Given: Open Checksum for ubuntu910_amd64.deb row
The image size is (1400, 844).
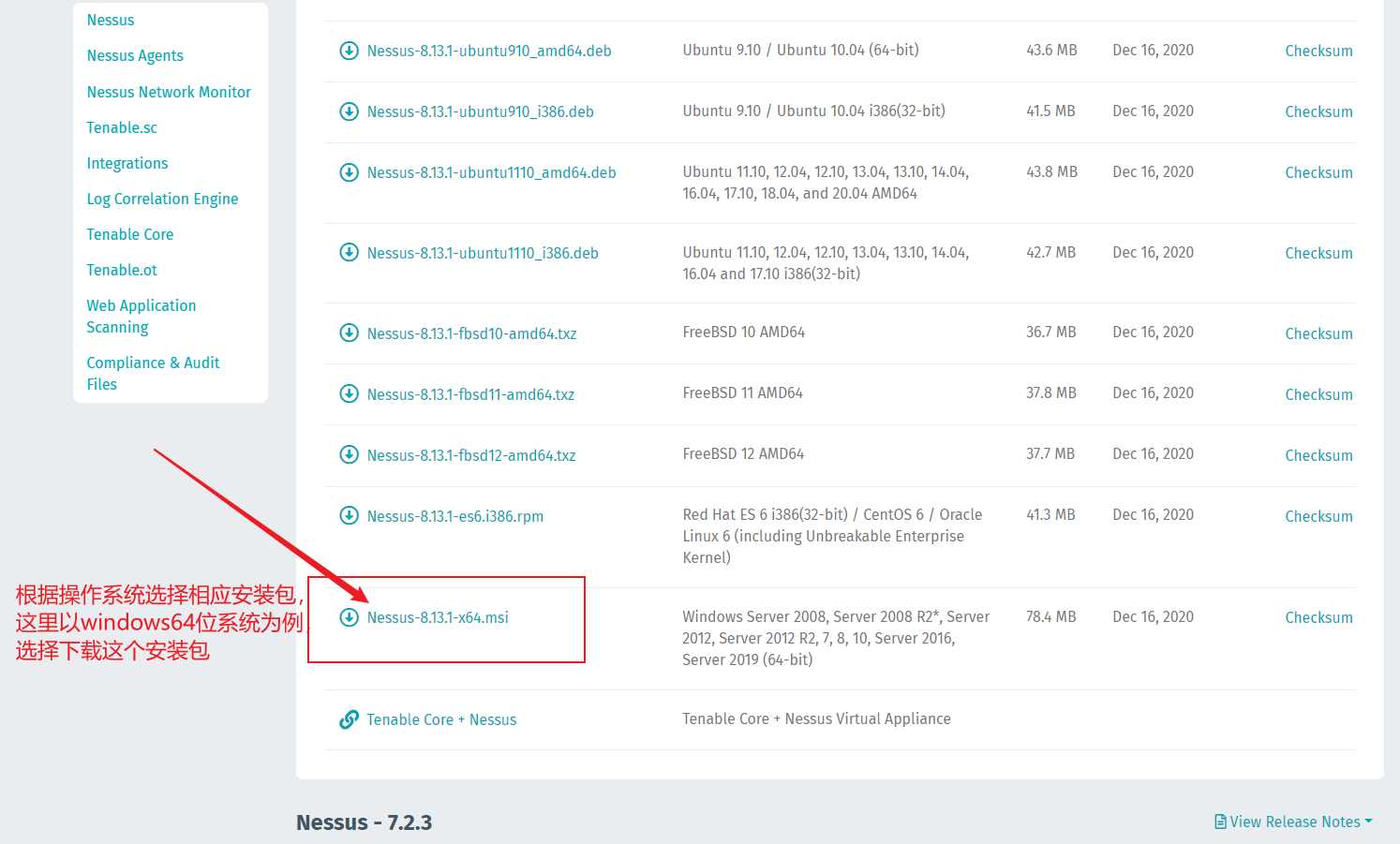Looking at the screenshot, I should coord(1318,51).
